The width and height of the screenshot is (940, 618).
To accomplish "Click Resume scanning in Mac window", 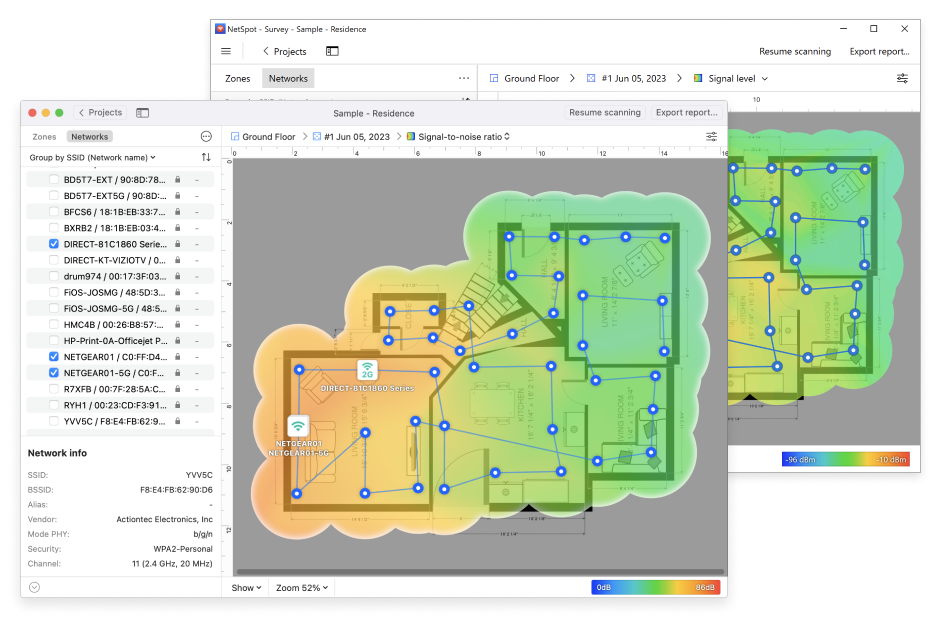I will tap(605, 113).
